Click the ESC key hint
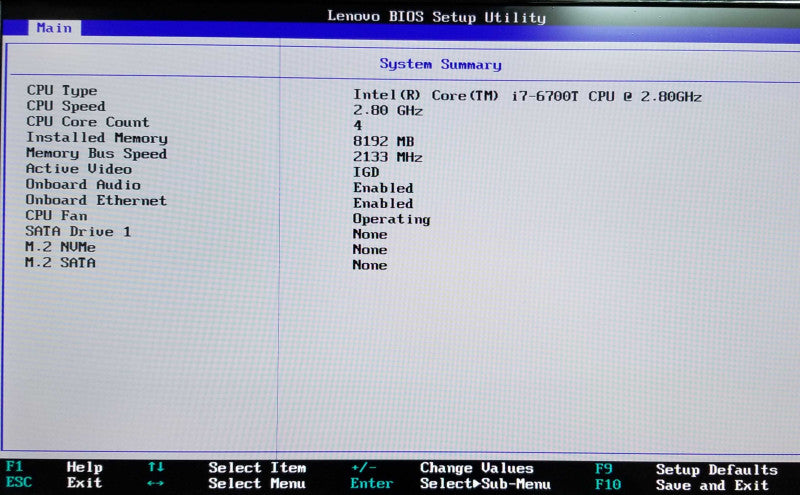The image size is (800, 495). [19, 482]
